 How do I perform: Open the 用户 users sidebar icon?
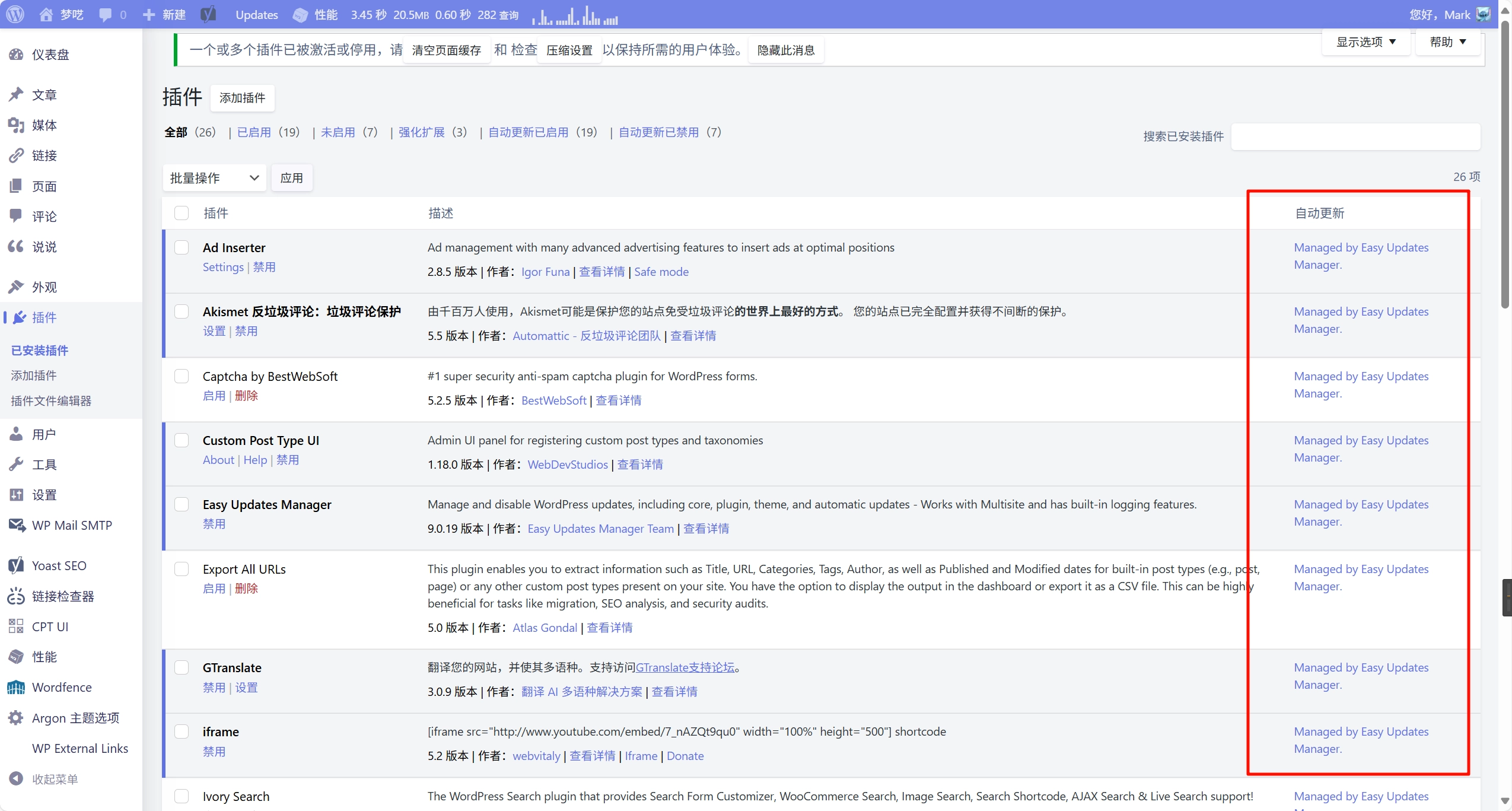(16, 434)
